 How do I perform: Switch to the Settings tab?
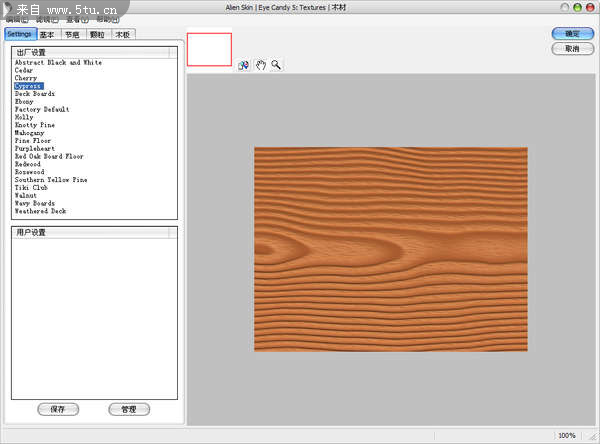pos(19,34)
